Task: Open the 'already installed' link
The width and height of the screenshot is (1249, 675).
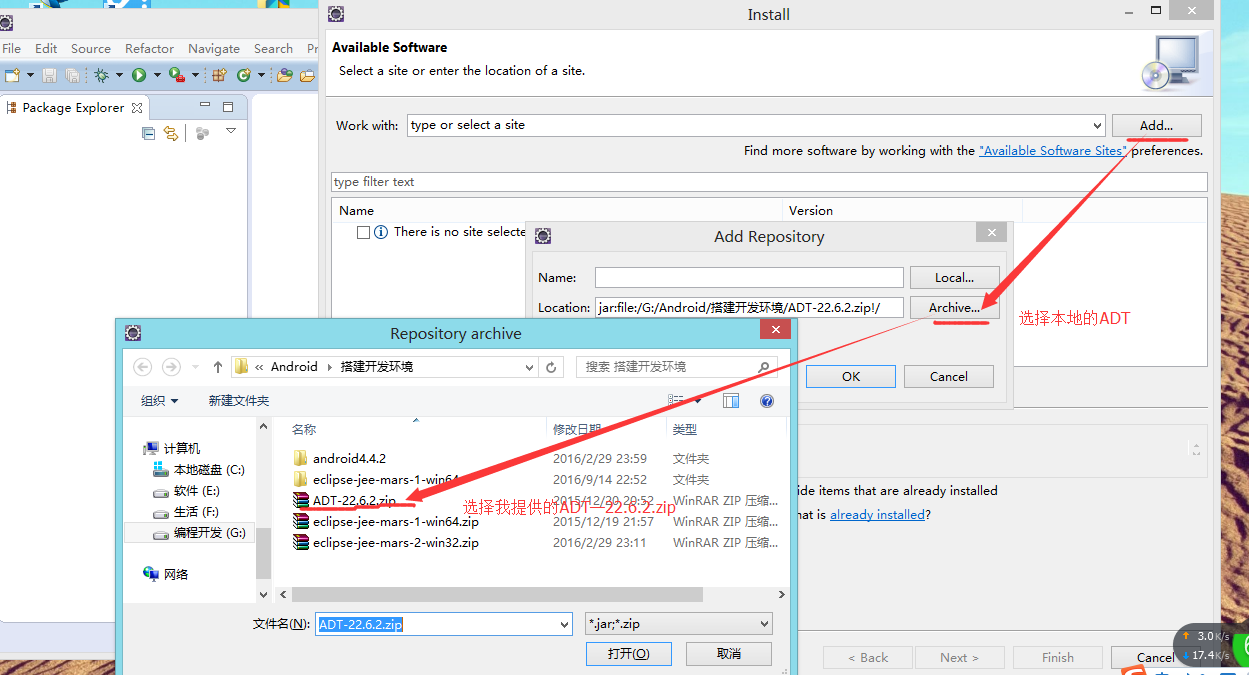Action: [877, 514]
